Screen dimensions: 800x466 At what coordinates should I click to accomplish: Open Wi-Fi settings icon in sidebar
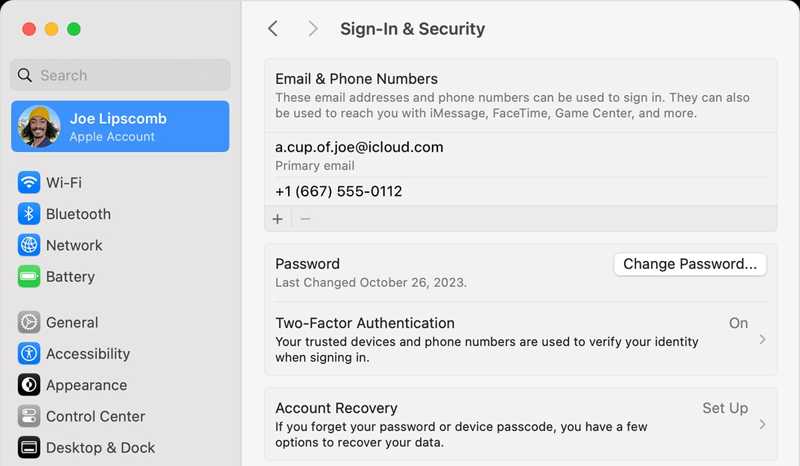29,182
